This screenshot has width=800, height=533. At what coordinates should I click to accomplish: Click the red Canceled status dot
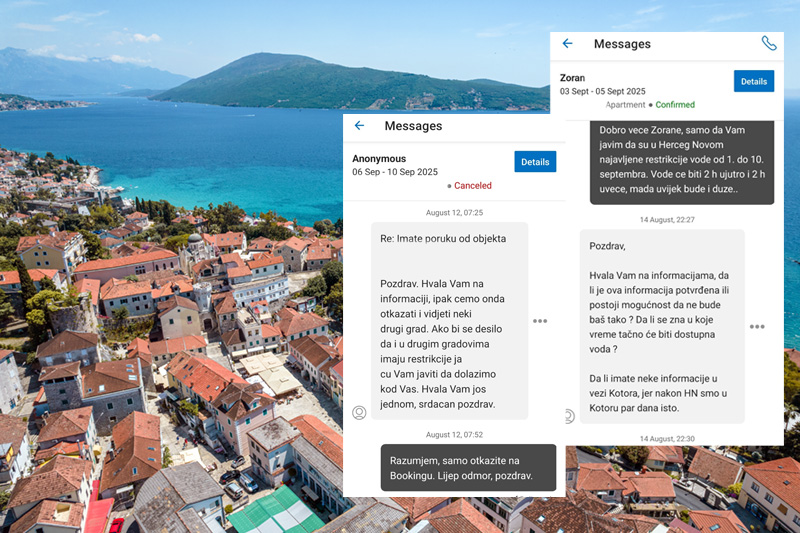coord(449,186)
